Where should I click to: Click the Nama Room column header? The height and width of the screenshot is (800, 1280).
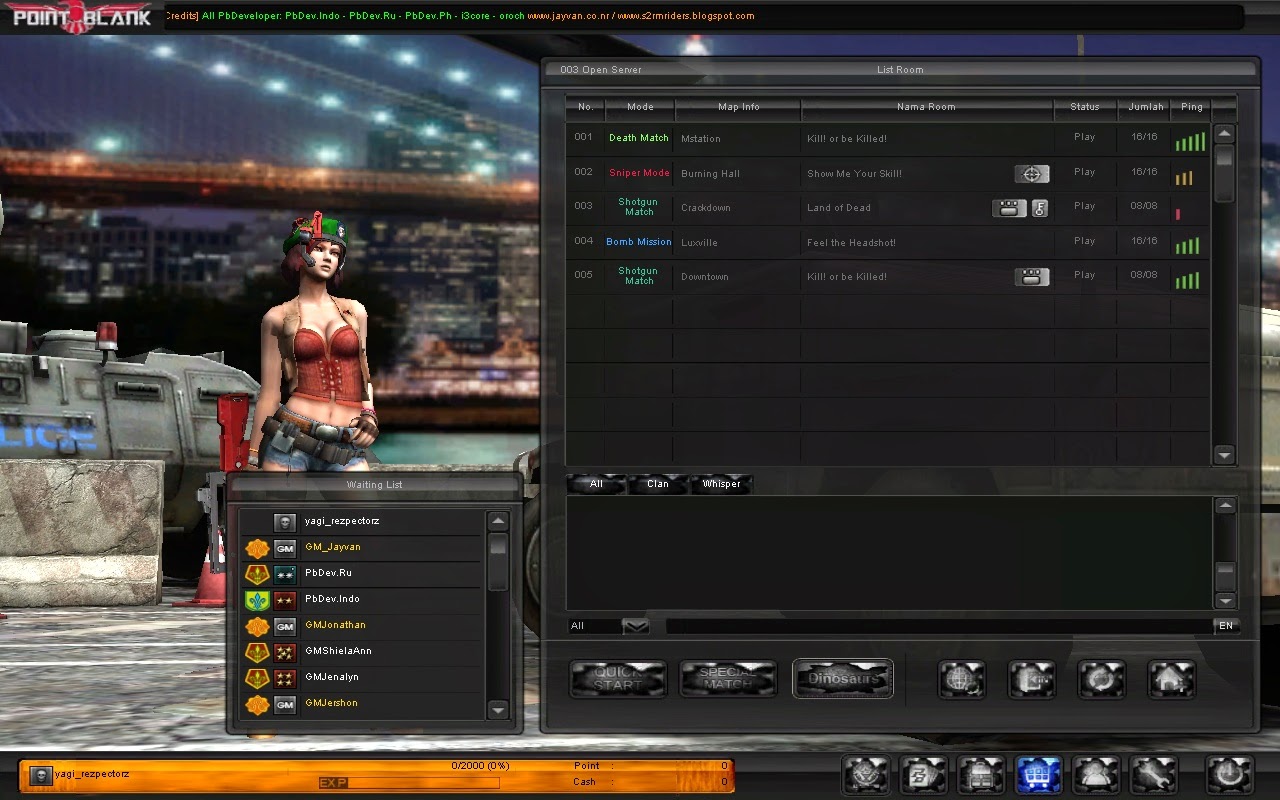click(x=926, y=107)
